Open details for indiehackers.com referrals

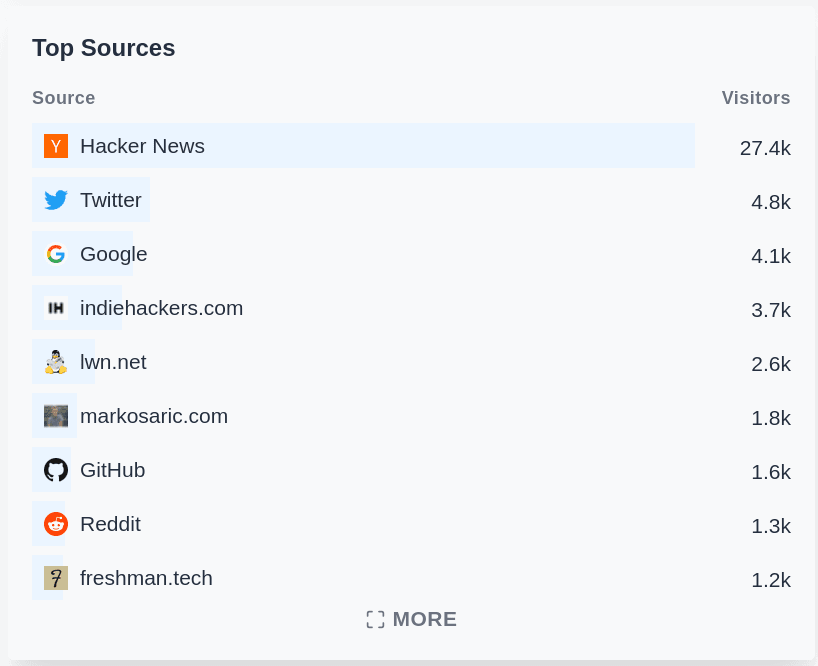161,307
